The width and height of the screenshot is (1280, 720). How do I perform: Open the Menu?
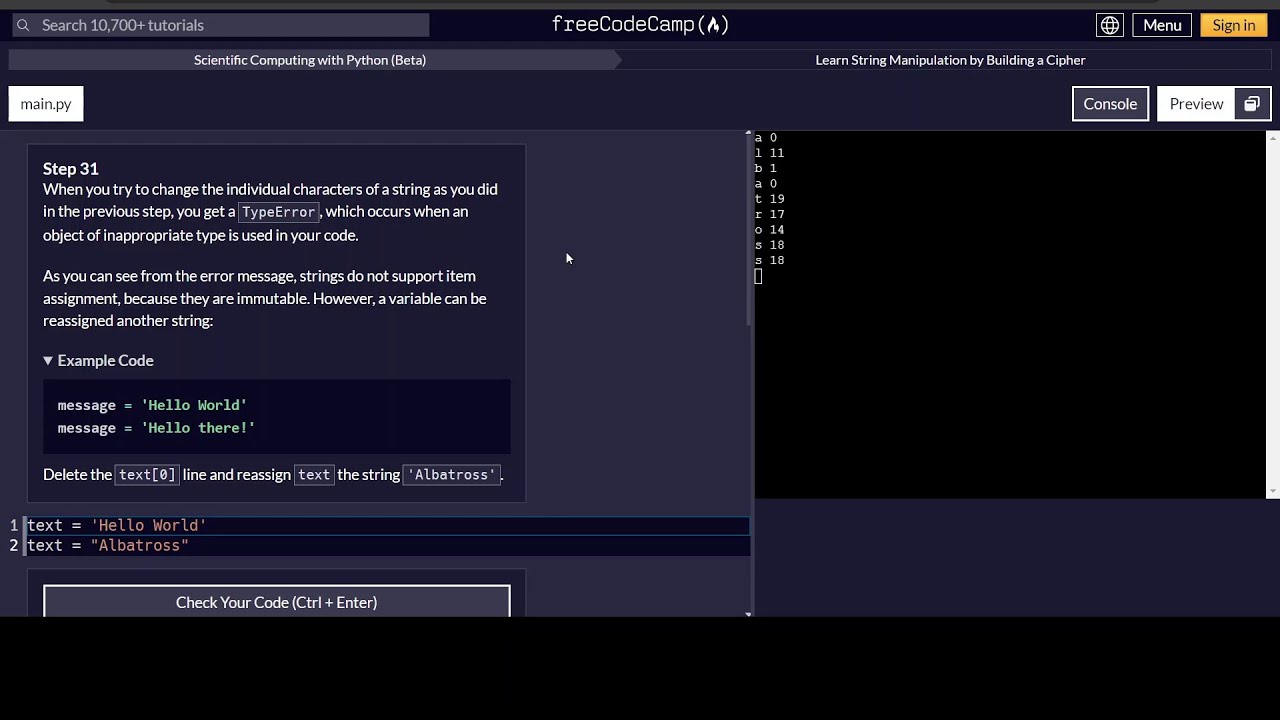coord(1162,25)
